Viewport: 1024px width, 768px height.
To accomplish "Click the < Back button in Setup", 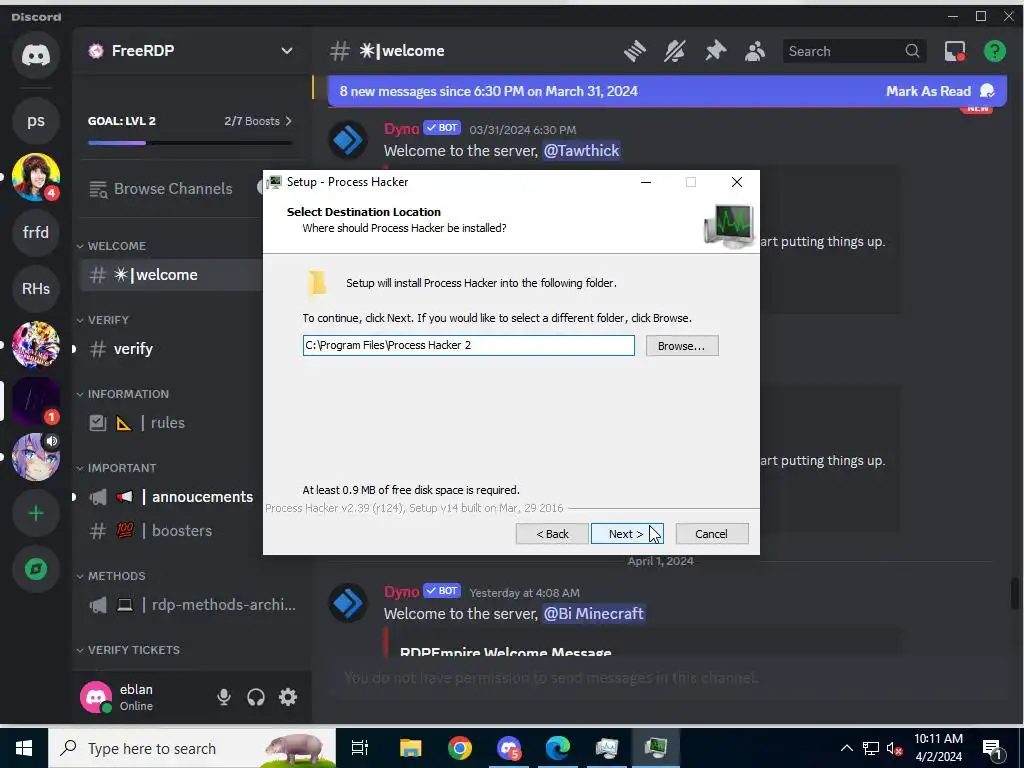I will point(552,534).
